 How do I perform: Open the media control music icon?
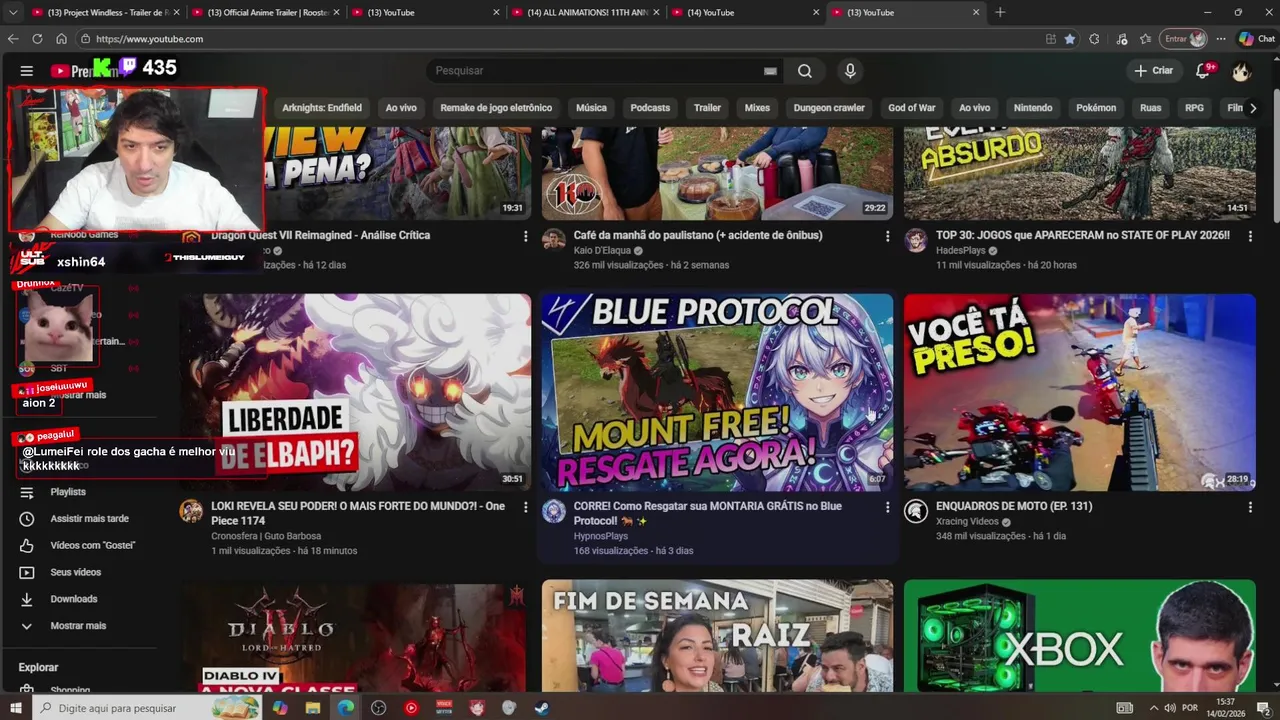click(x=1121, y=39)
